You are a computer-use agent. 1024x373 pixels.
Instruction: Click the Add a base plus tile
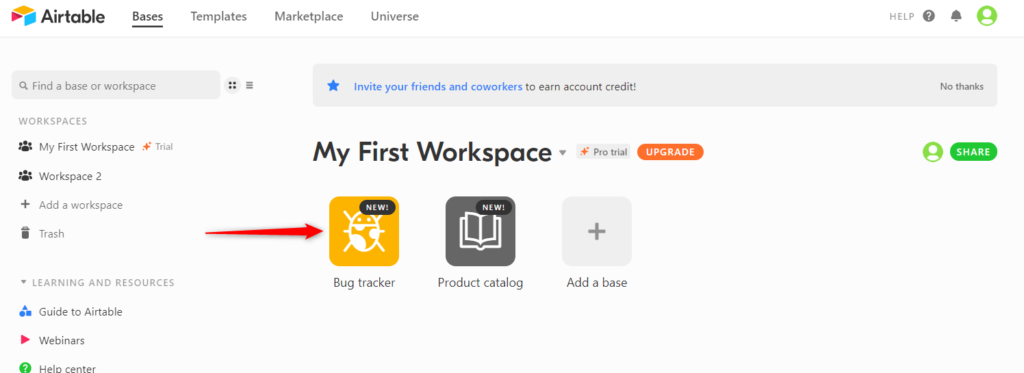point(596,231)
